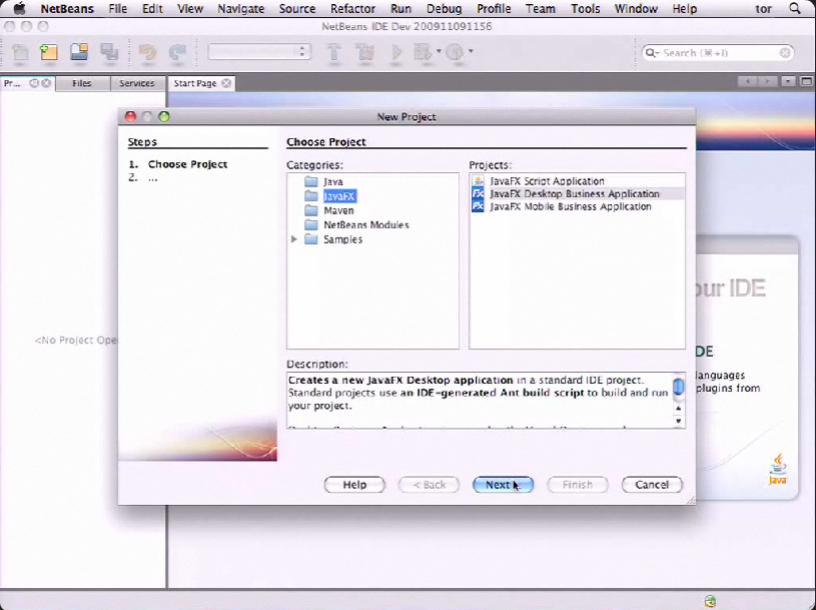The width and height of the screenshot is (816, 610).
Task: Click the Clean and Build icon
Action: click(365, 53)
